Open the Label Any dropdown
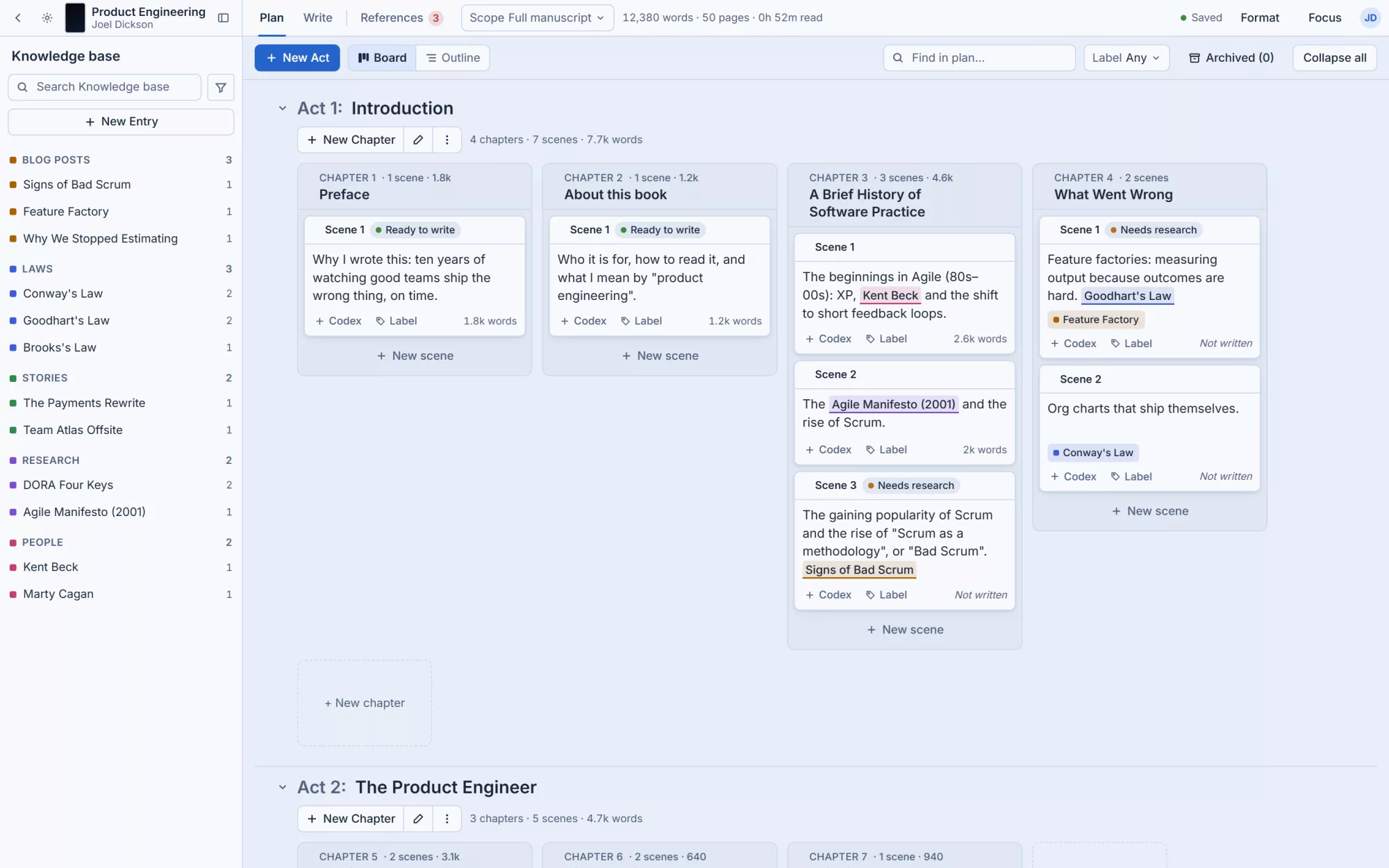This screenshot has width=1389, height=868. coord(1126,58)
